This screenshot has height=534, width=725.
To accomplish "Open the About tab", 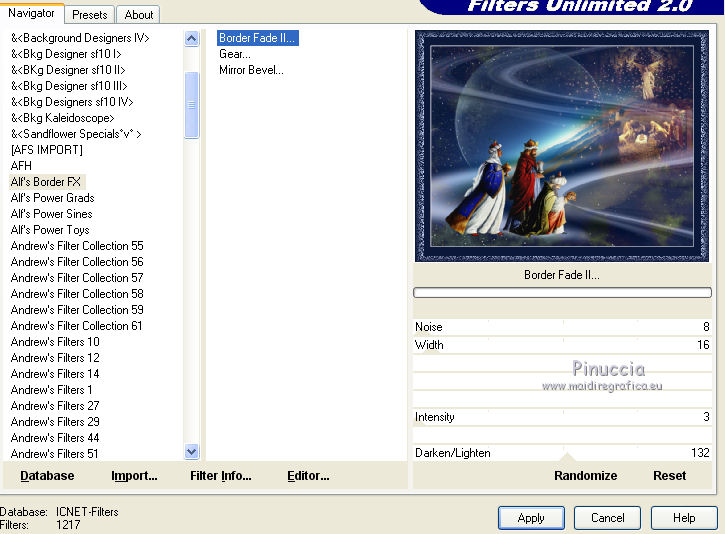I will [x=138, y=15].
